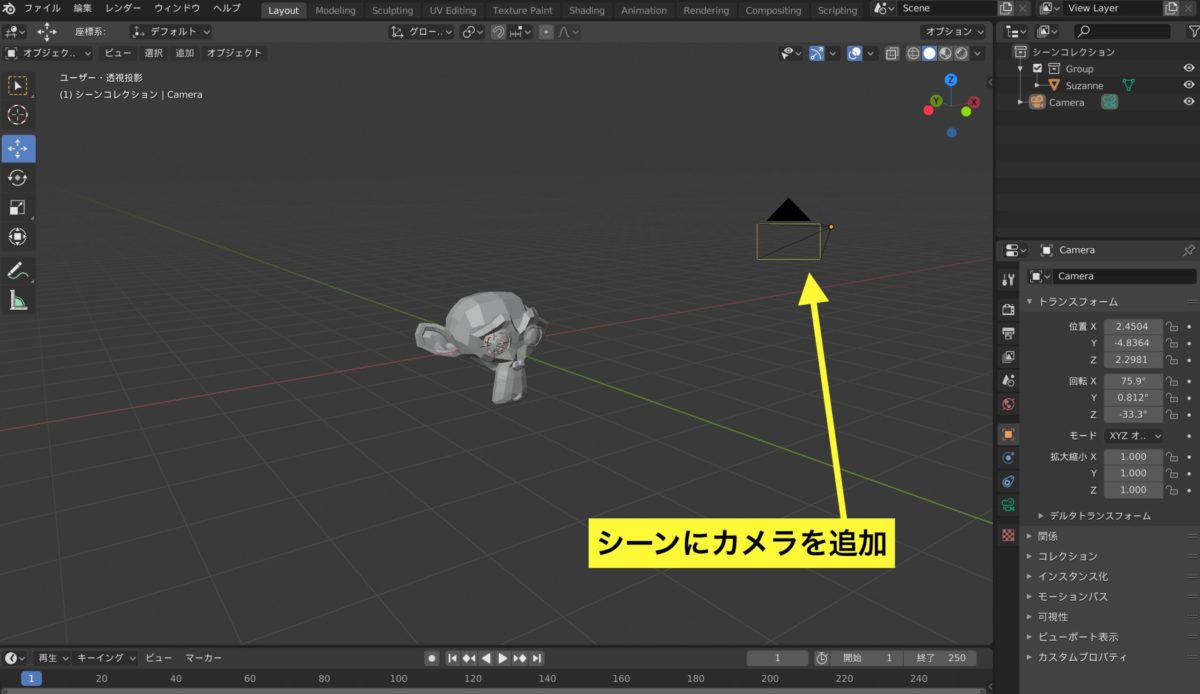
Task: Open the Render properties tab
Action: click(x=1008, y=309)
